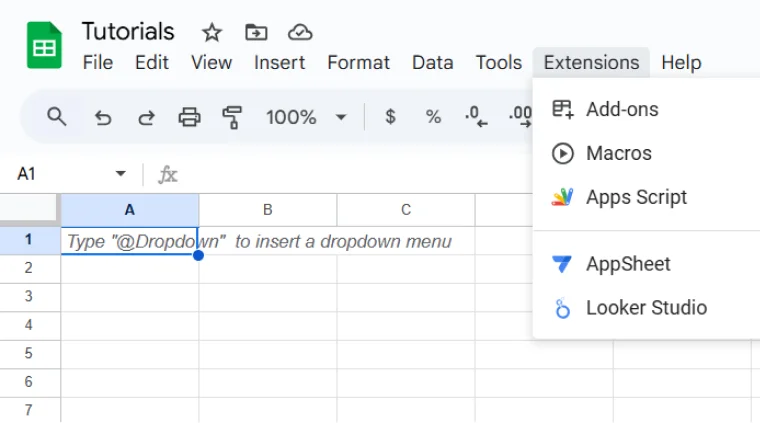Choose Looker Studio from Extensions menu

646,308
